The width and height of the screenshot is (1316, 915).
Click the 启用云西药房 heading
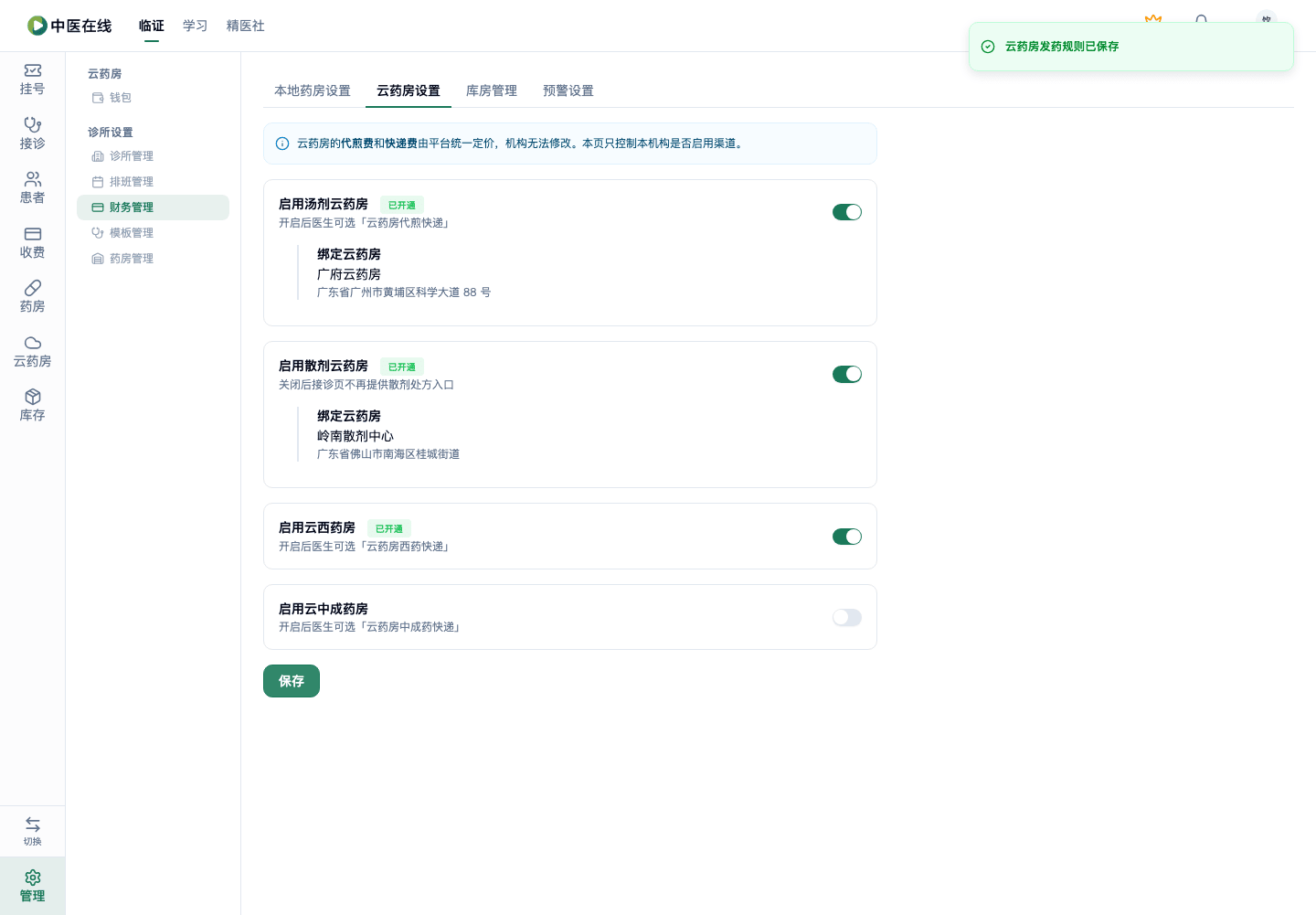317,527
